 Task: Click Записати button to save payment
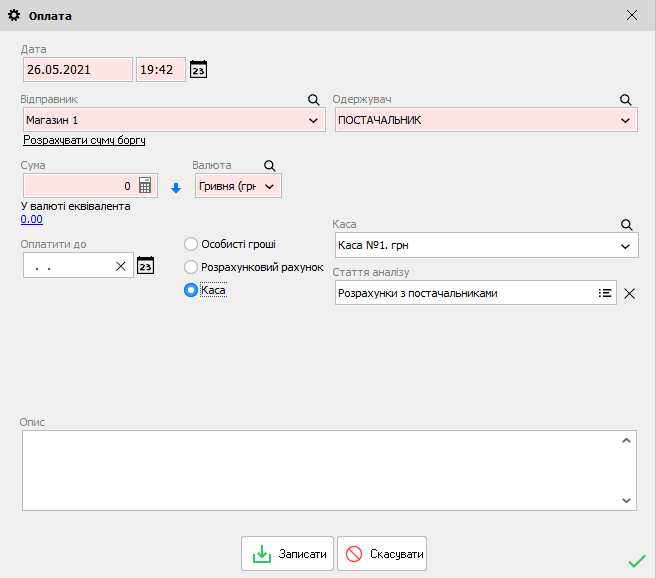(287, 554)
